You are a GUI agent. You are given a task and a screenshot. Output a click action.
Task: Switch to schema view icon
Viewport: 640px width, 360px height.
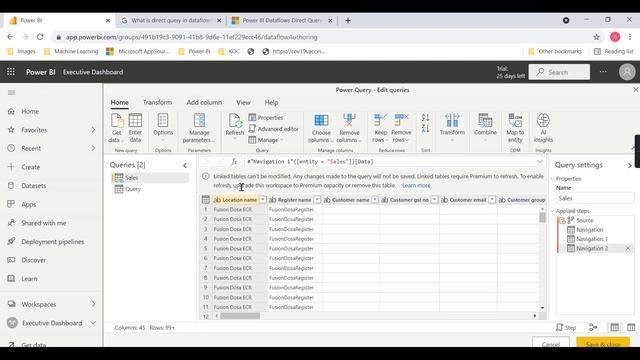(x=631, y=327)
